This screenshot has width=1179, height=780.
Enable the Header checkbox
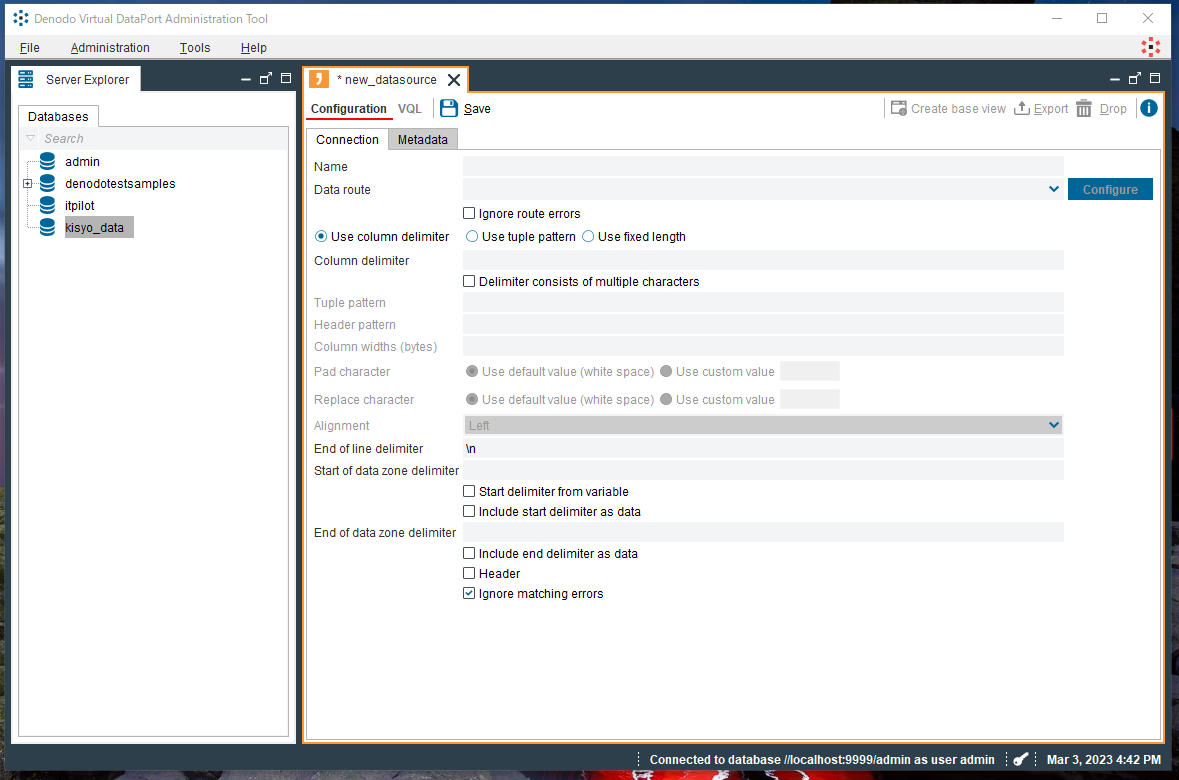469,573
